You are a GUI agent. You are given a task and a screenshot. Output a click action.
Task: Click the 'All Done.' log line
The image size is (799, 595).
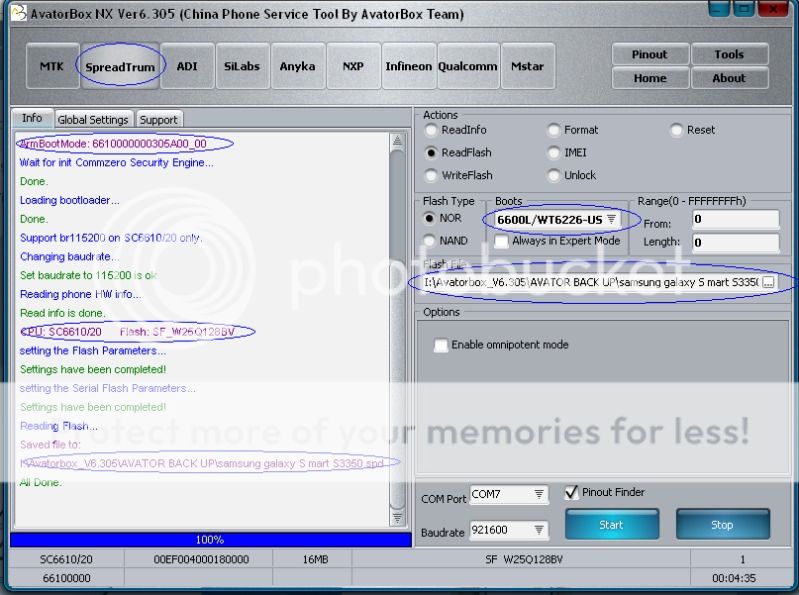[x=40, y=482]
